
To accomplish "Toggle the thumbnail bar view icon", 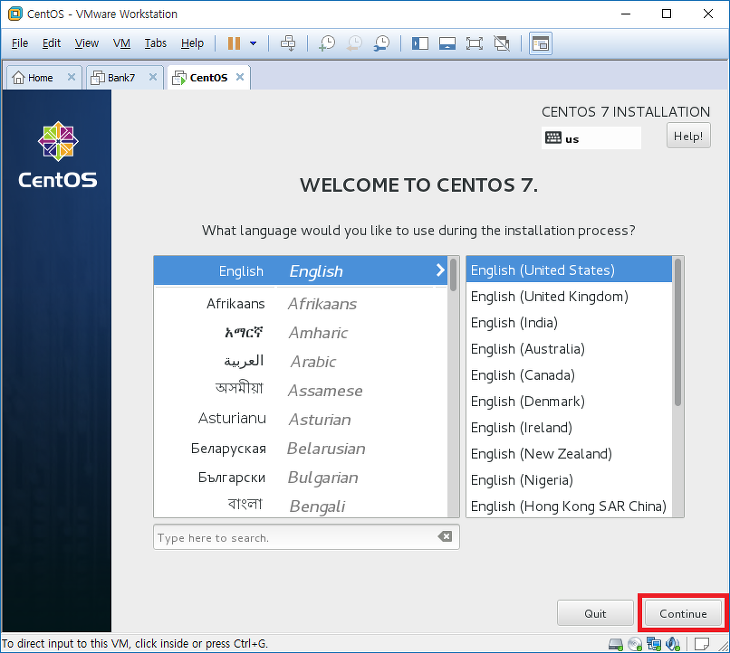I will coord(447,43).
